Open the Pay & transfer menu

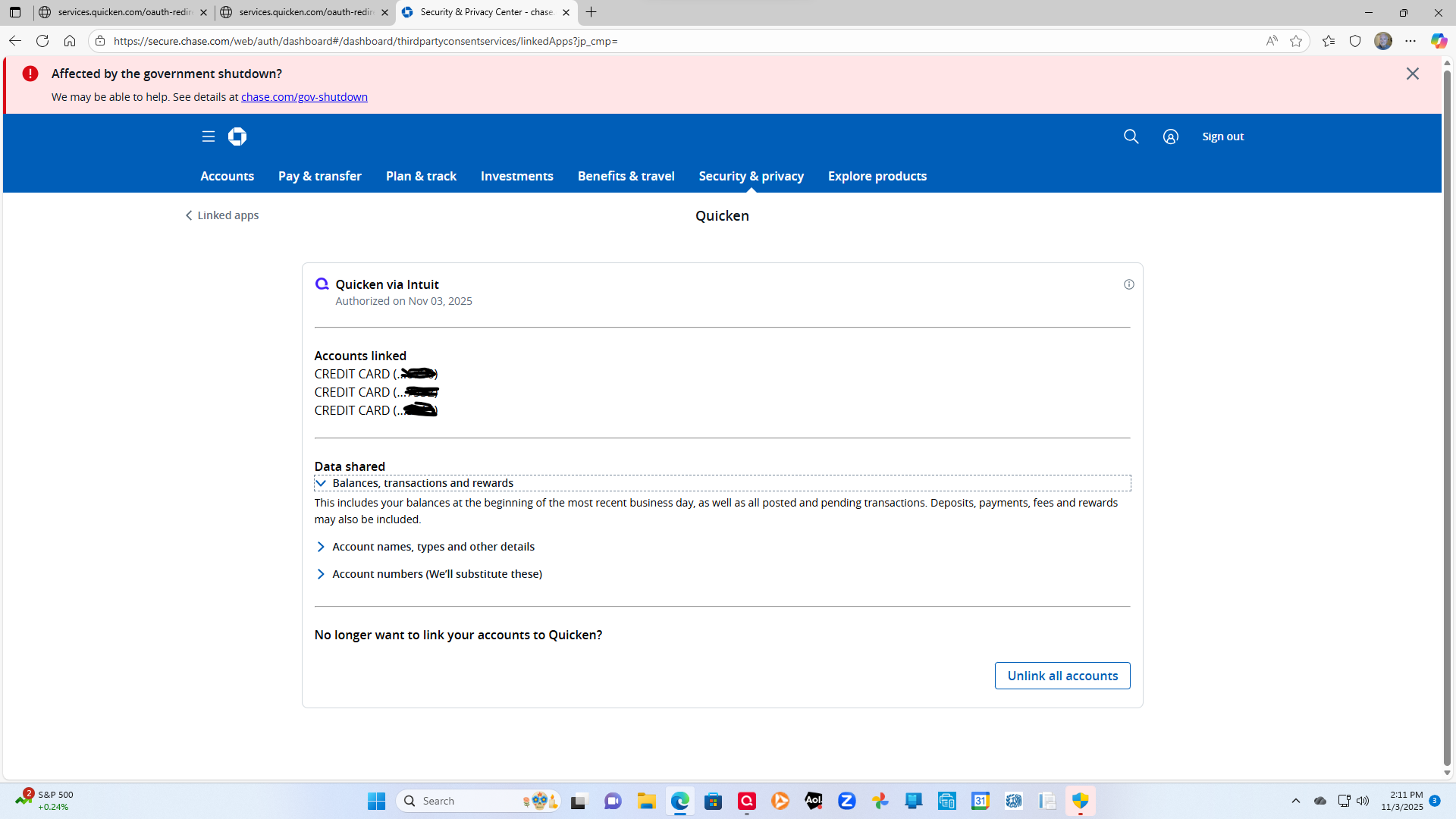click(x=319, y=176)
